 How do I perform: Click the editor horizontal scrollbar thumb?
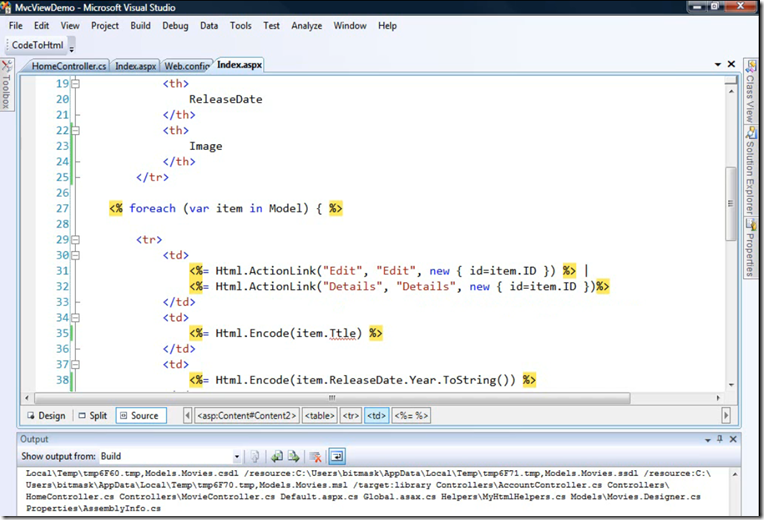pyautogui.click(x=332, y=398)
